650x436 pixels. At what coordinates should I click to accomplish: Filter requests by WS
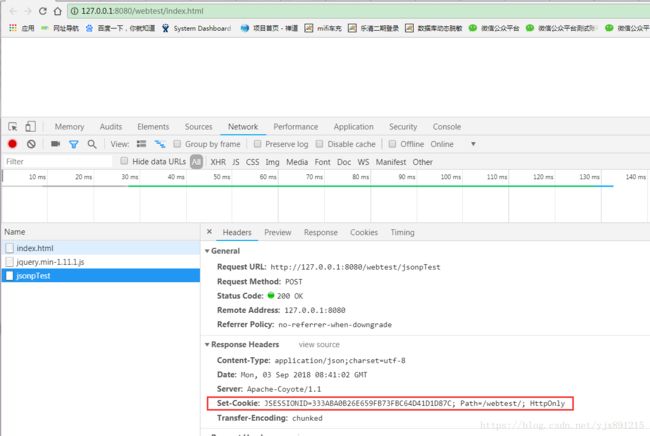(x=363, y=162)
